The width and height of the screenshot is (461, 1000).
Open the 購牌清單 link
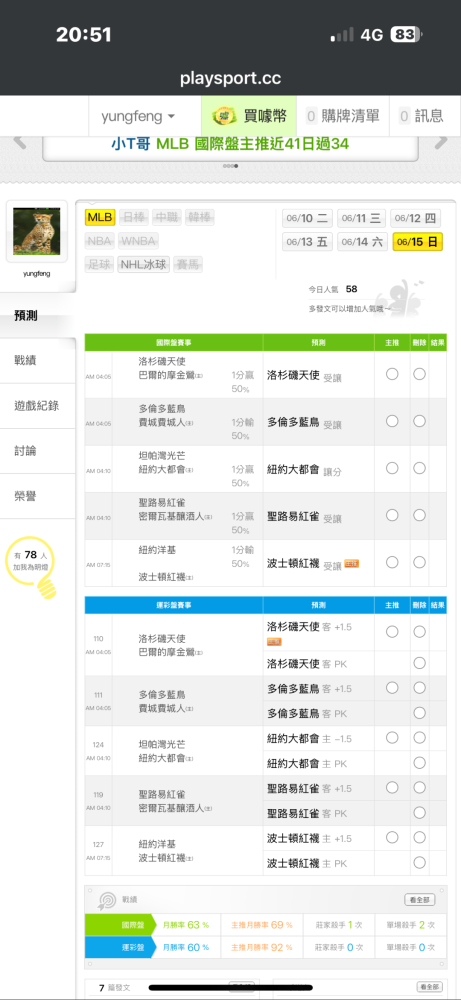(x=343, y=116)
